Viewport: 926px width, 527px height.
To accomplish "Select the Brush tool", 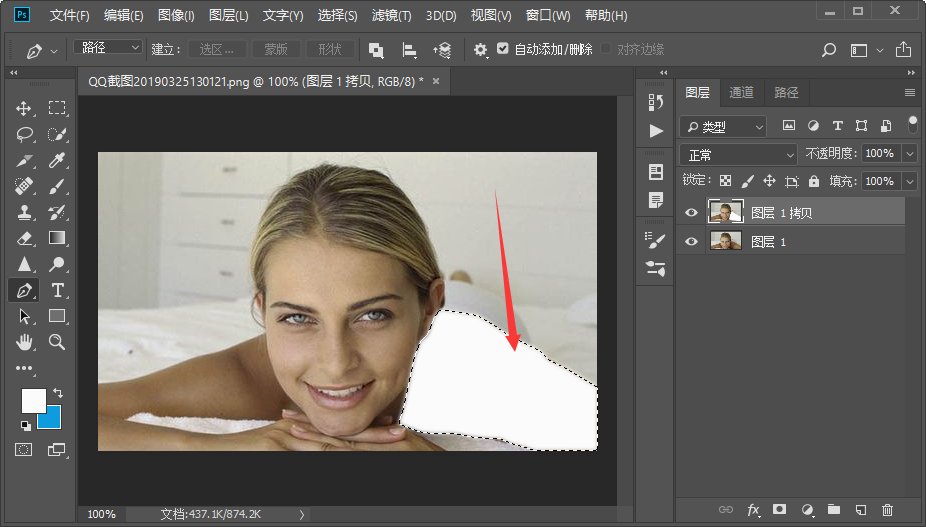I will (57, 187).
